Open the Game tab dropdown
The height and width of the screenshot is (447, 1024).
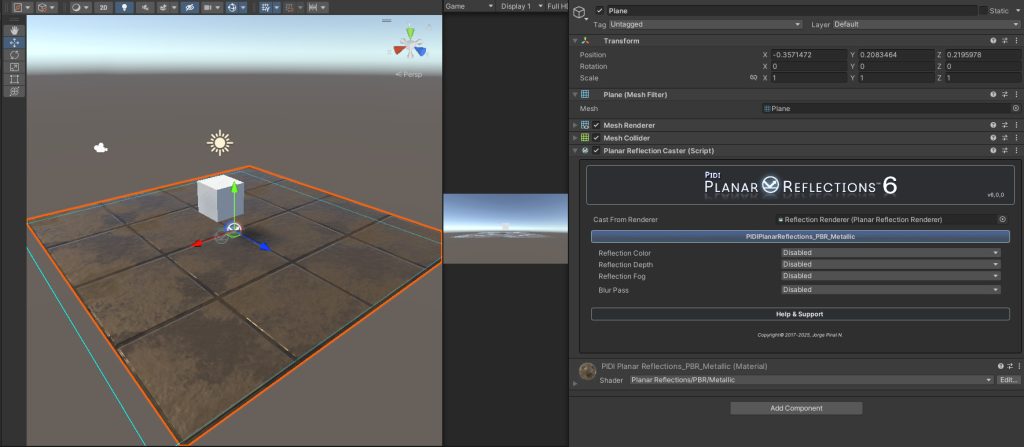(470, 6)
